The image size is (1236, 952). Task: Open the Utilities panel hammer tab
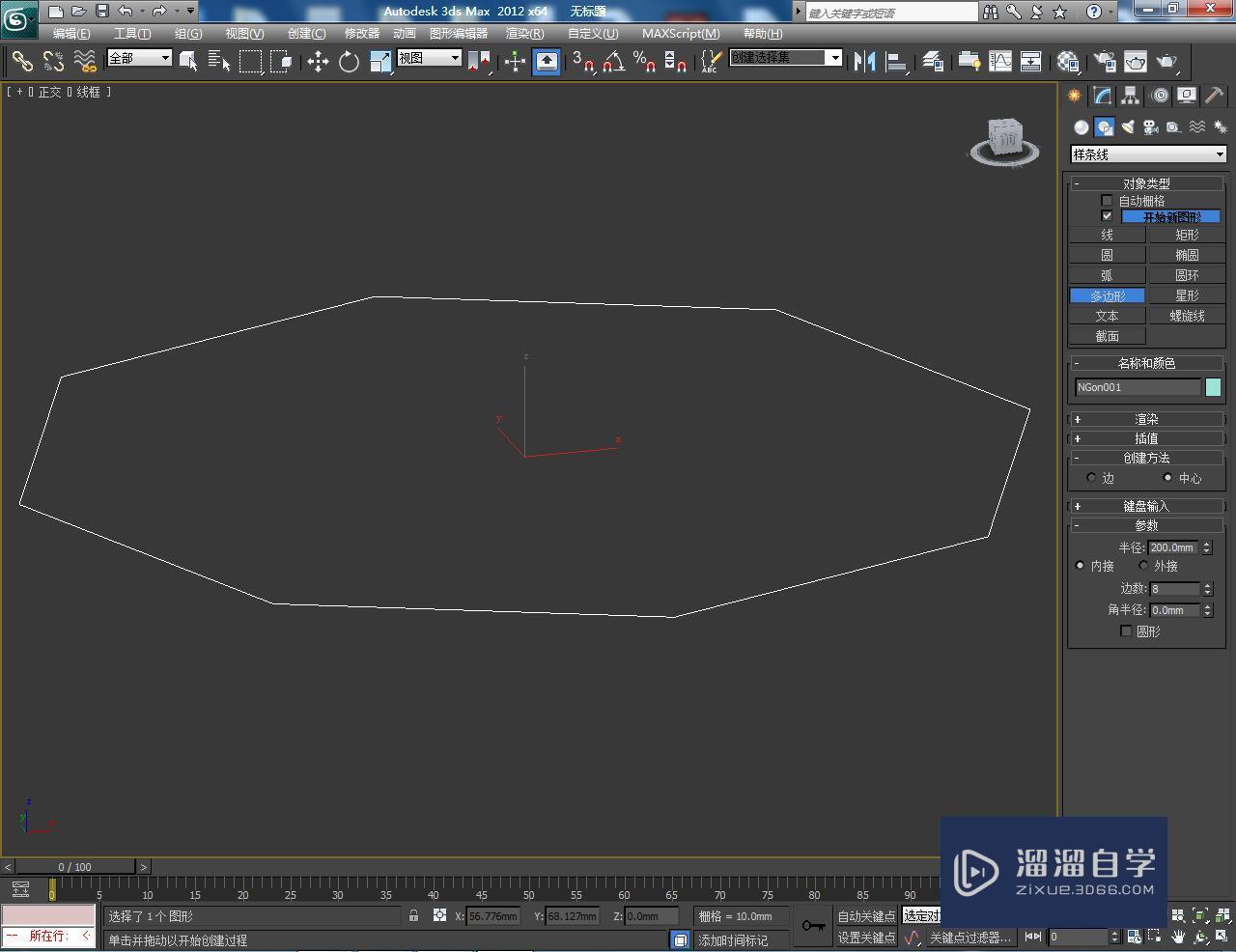tap(1214, 95)
